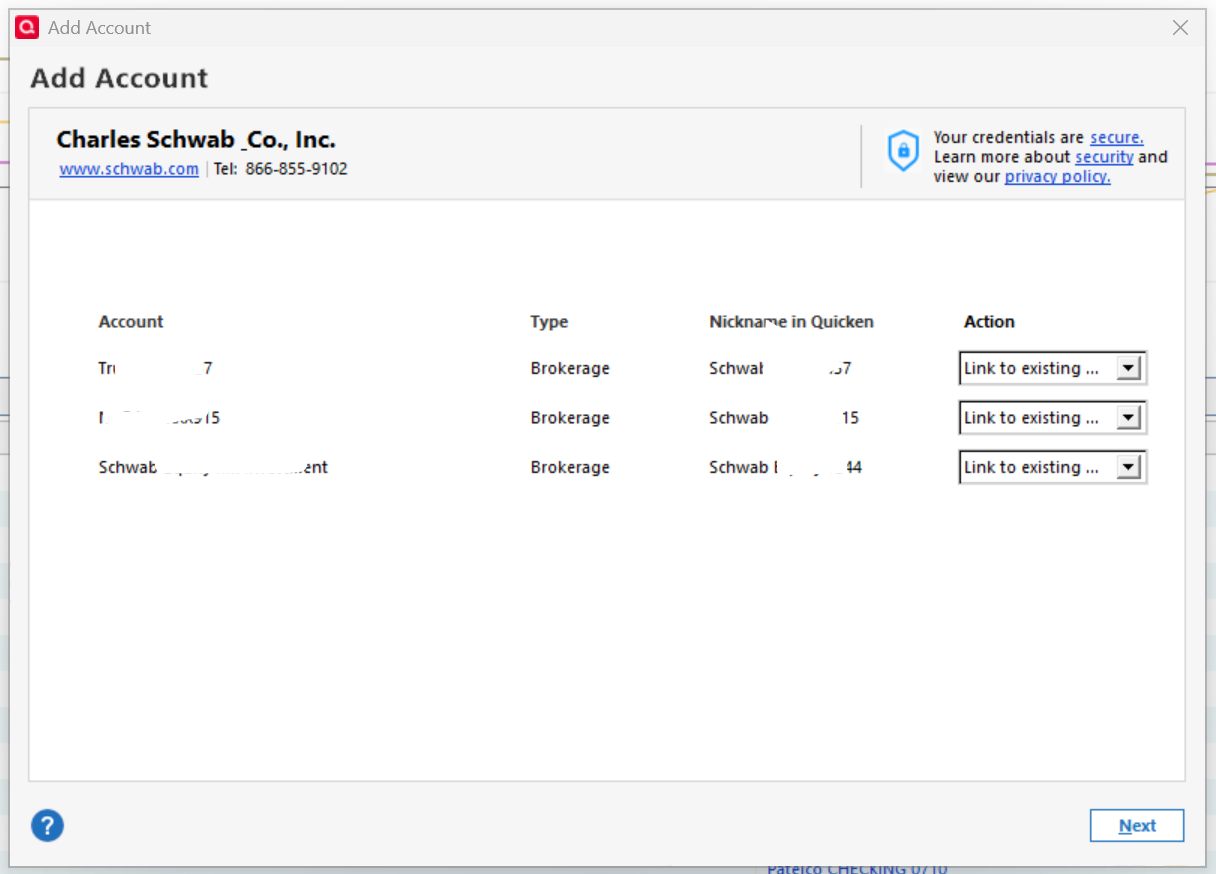Image resolution: width=1216 pixels, height=874 pixels.
Task: Click the 'Add Account' page heading
Action: [x=119, y=78]
